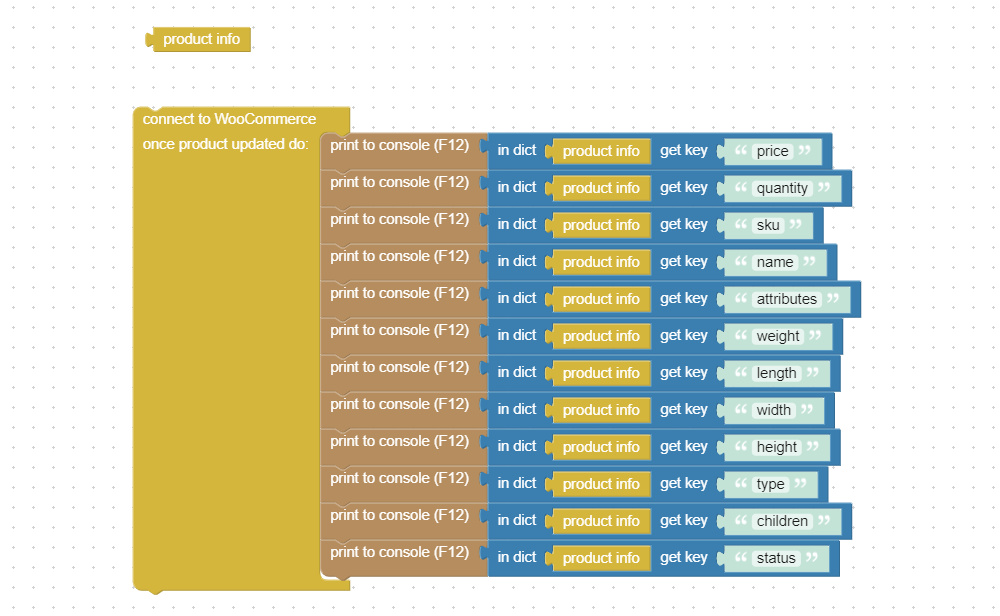Click the status text field
Viewport: 1000px width, 616px height.
coord(776,558)
